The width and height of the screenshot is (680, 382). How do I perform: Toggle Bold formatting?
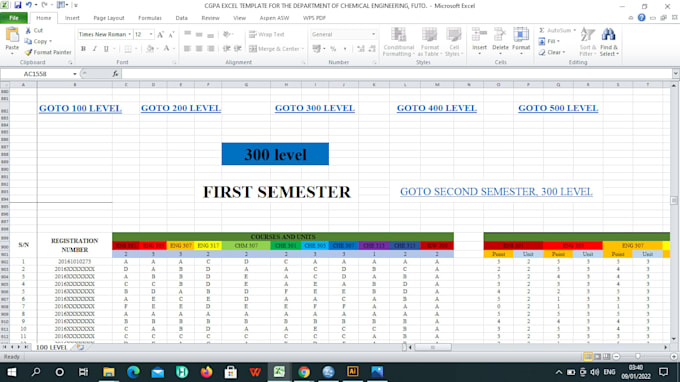coord(83,49)
